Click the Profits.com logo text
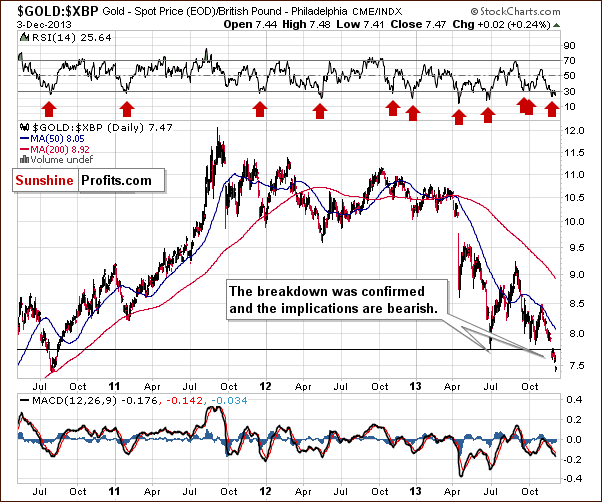This screenshot has height=502, width=602. pyautogui.click(x=117, y=180)
